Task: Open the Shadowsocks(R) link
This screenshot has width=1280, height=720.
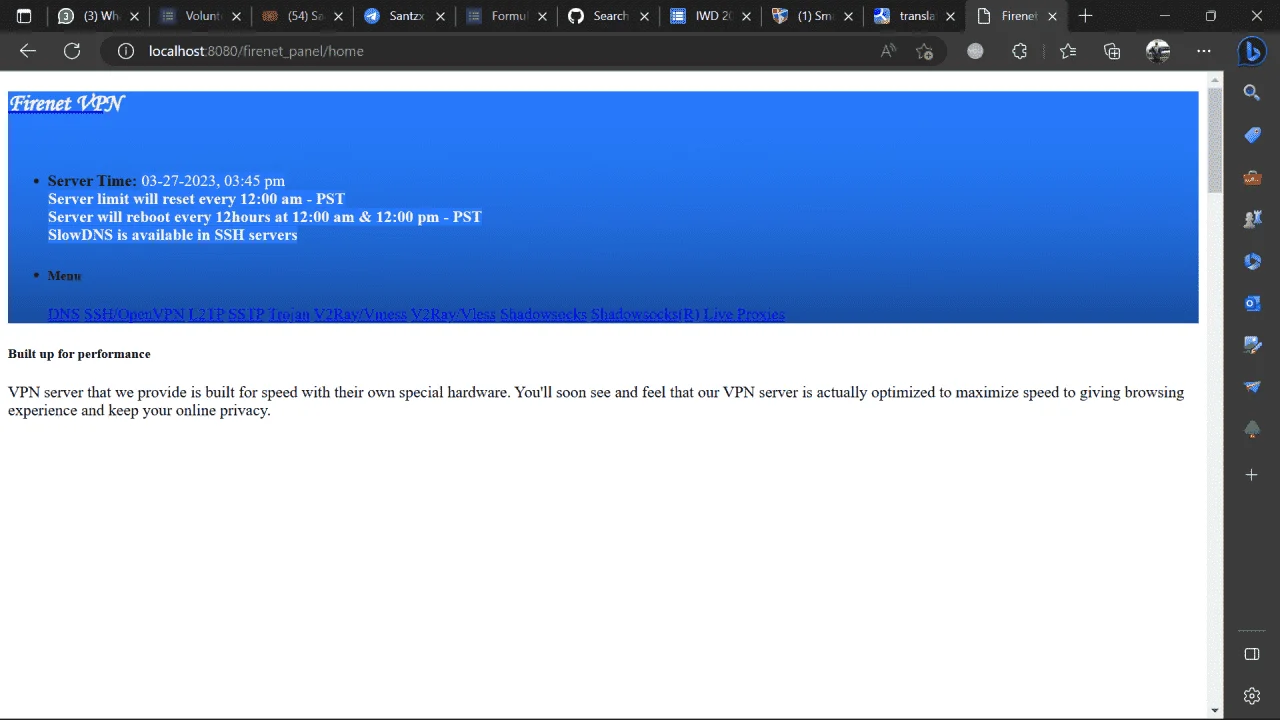Action: (645, 314)
